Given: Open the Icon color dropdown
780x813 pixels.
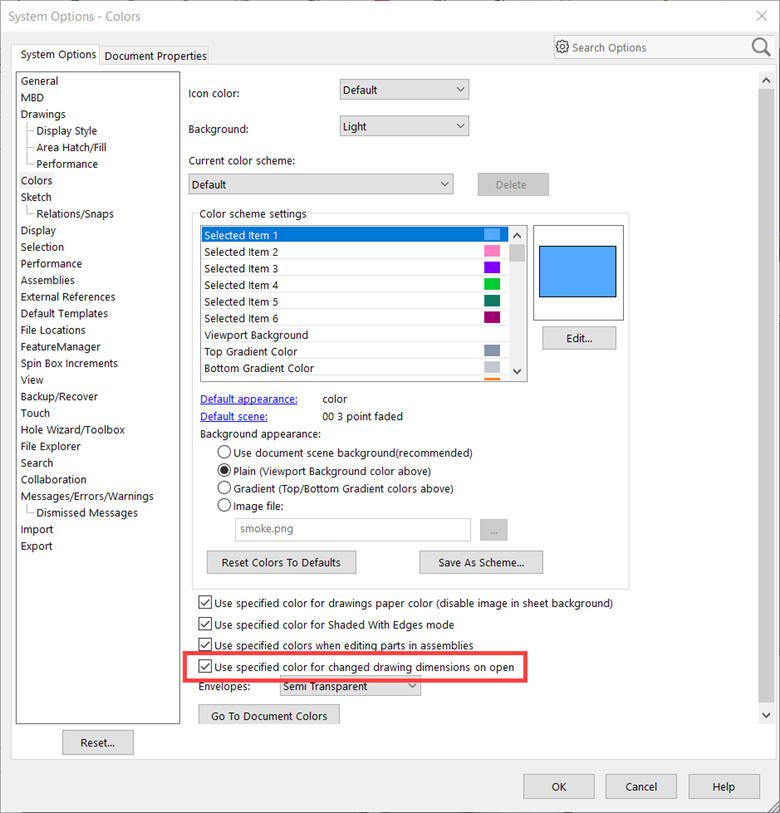Looking at the screenshot, I should coord(404,90).
